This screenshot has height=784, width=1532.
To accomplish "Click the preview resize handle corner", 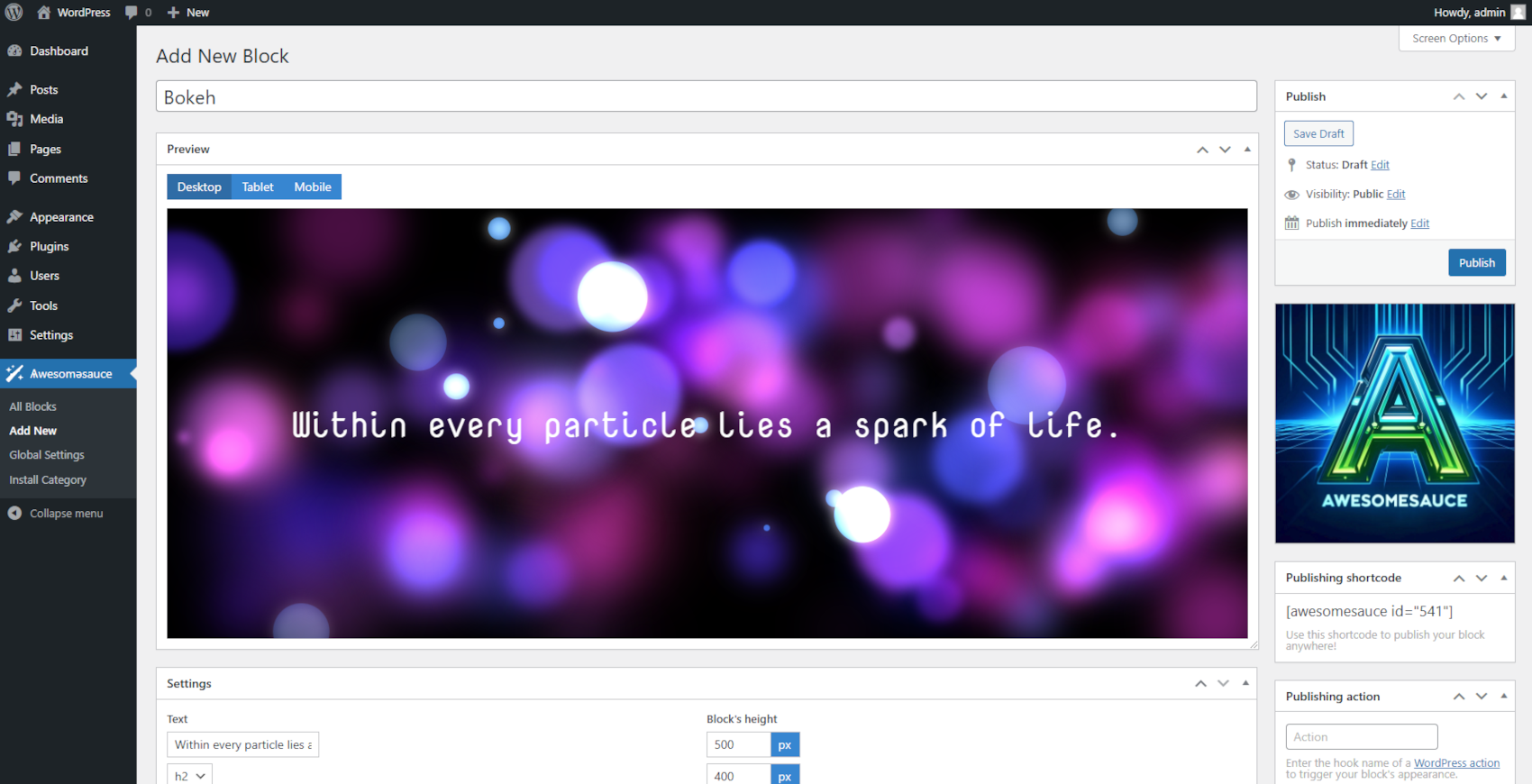I will coord(1254,644).
